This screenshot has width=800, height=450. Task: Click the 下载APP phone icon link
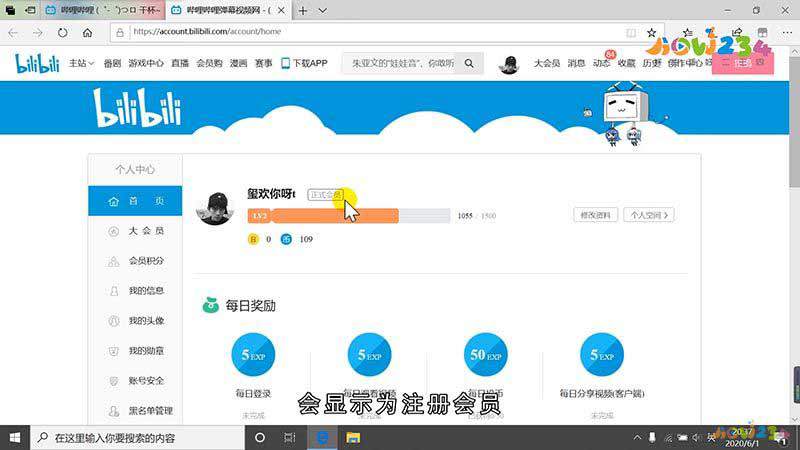304,63
